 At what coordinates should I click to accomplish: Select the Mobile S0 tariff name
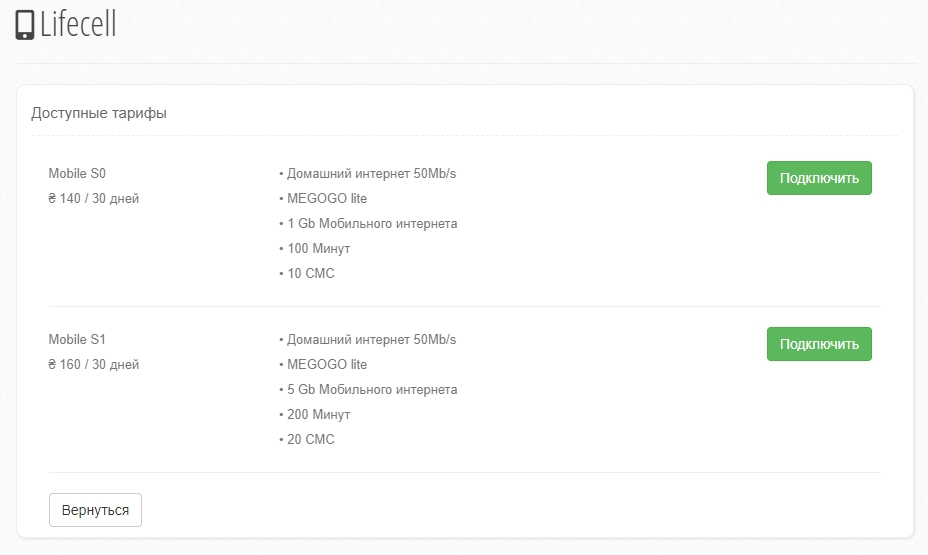click(x=77, y=173)
